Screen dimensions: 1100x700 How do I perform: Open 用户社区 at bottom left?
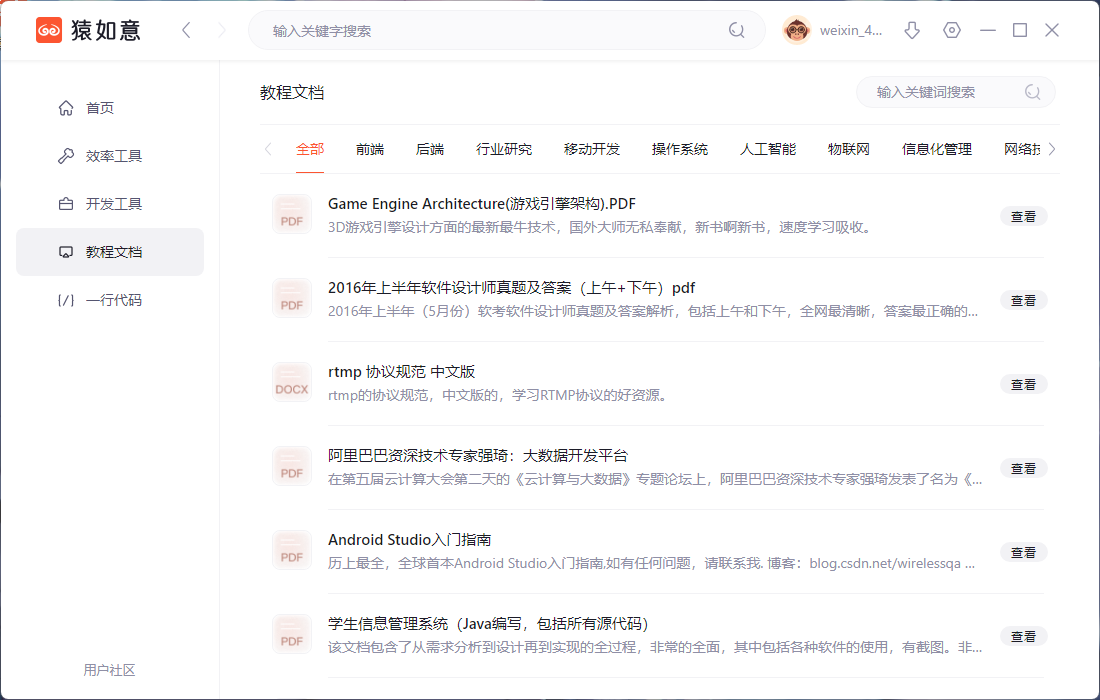[x=109, y=670]
